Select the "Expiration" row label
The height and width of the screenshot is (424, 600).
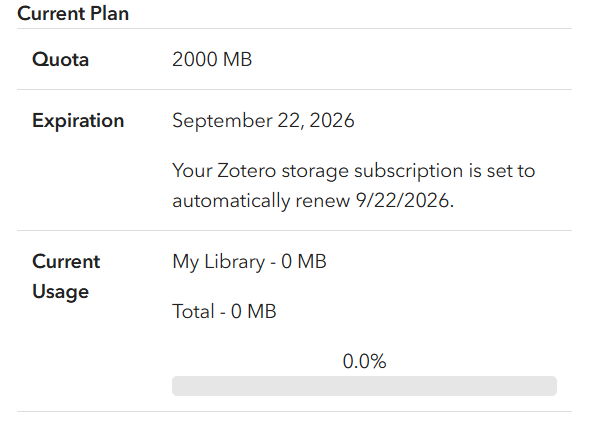coord(78,121)
